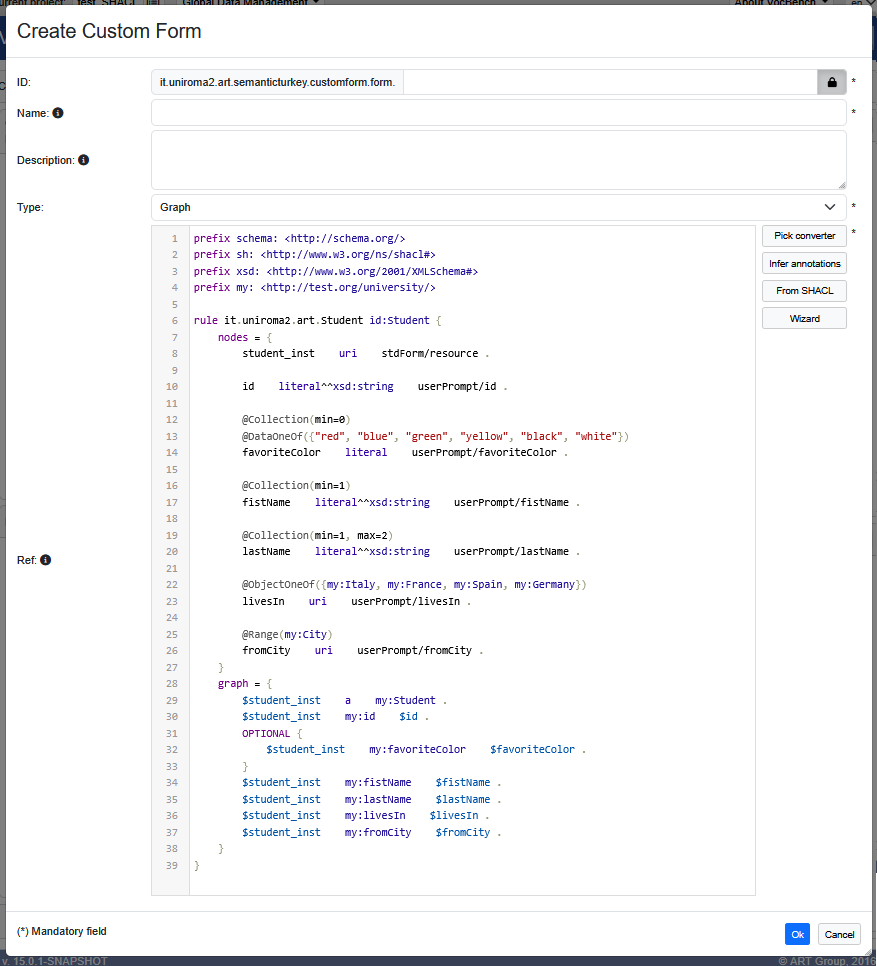This screenshot has width=877, height=966.
Task: Click the info icon next to Ref
Action: (45, 560)
